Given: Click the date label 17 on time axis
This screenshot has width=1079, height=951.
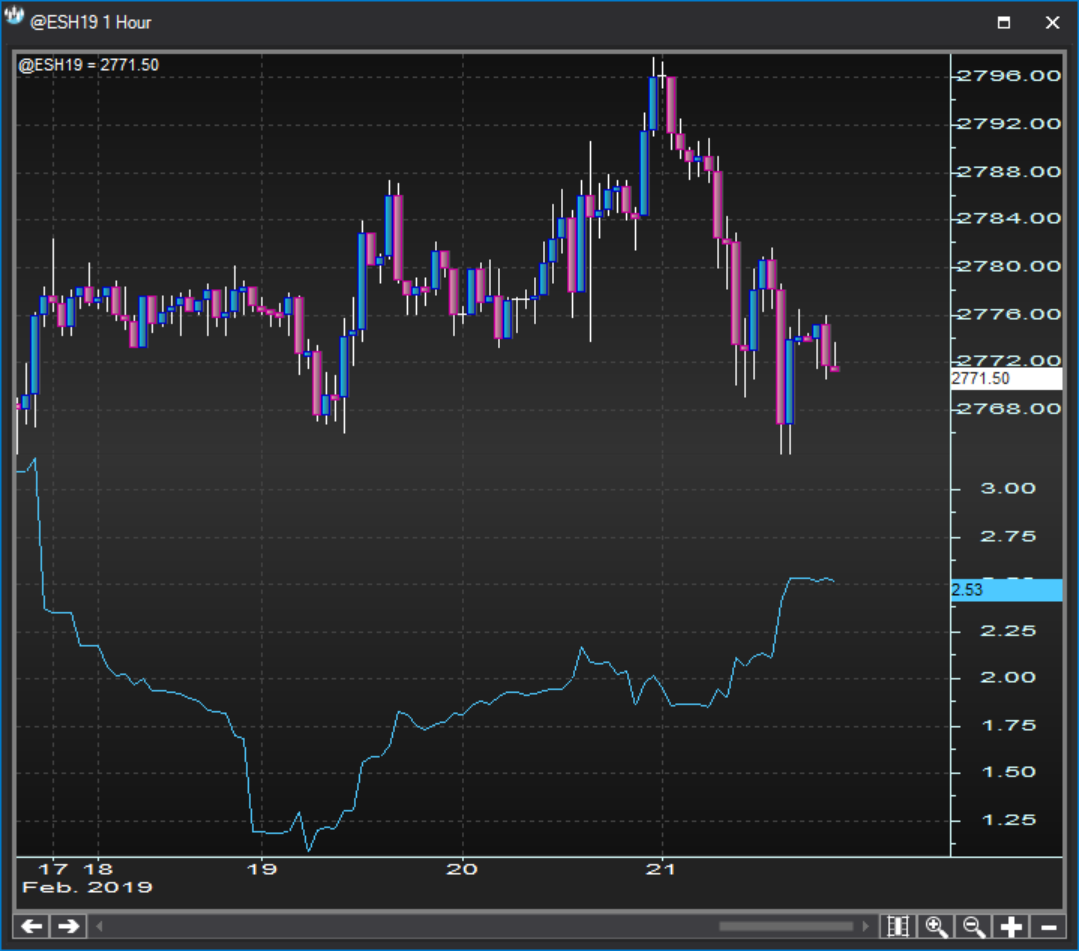Looking at the screenshot, I should [x=53, y=869].
